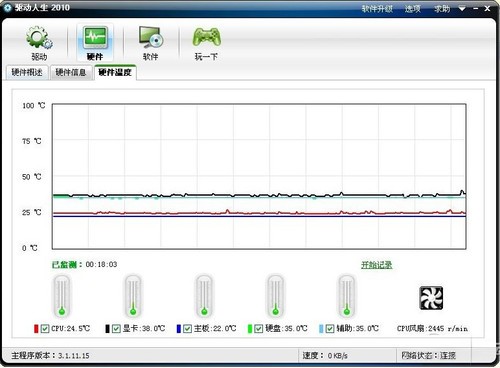500x368 pixels.
Task: Click the 玩一下 gamepad icon
Action: click(x=206, y=37)
